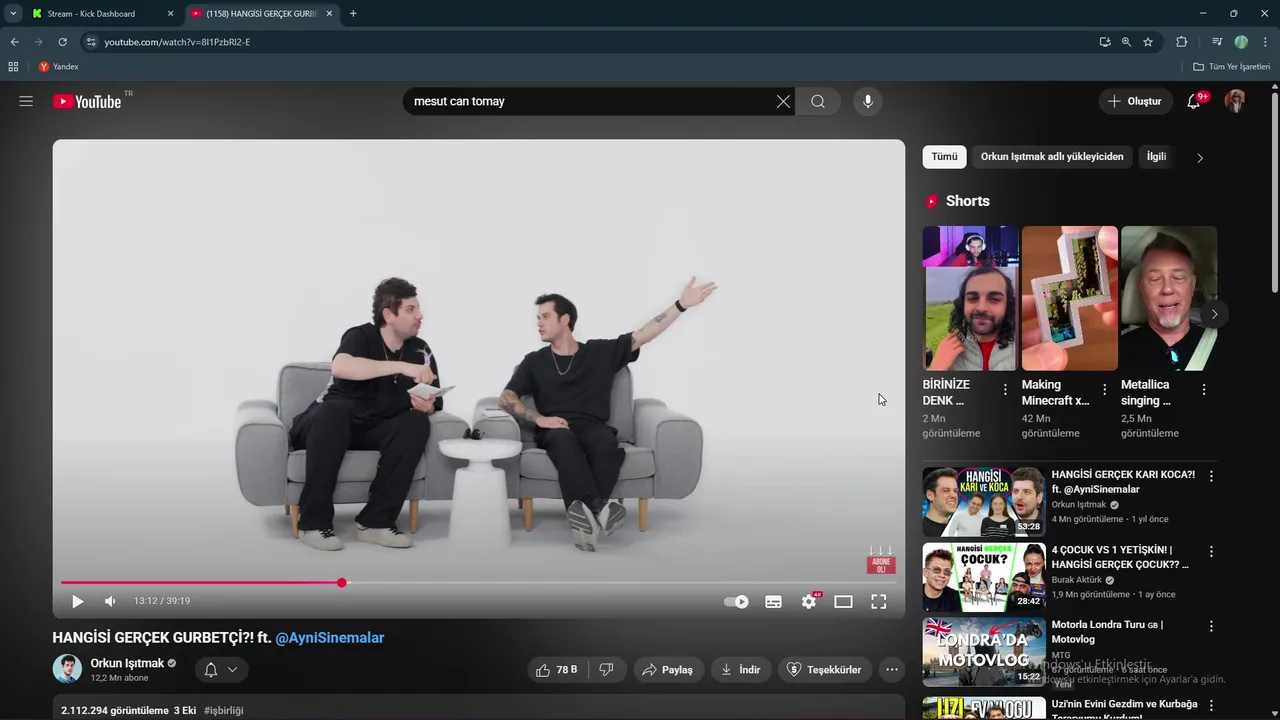Select the Tümü filter chip
The height and width of the screenshot is (720, 1280).
(x=944, y=157)
